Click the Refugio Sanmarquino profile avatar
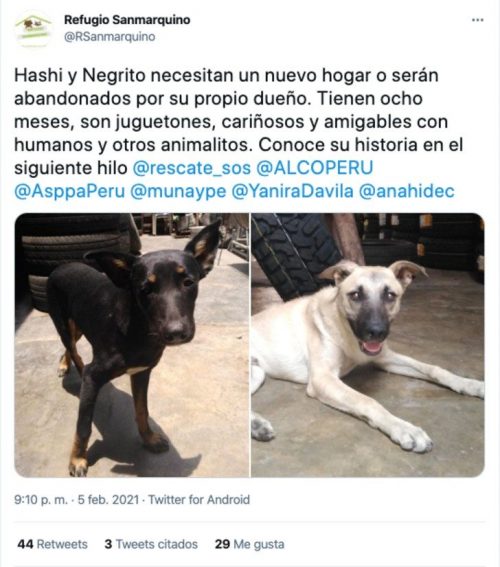 (33, 30)
